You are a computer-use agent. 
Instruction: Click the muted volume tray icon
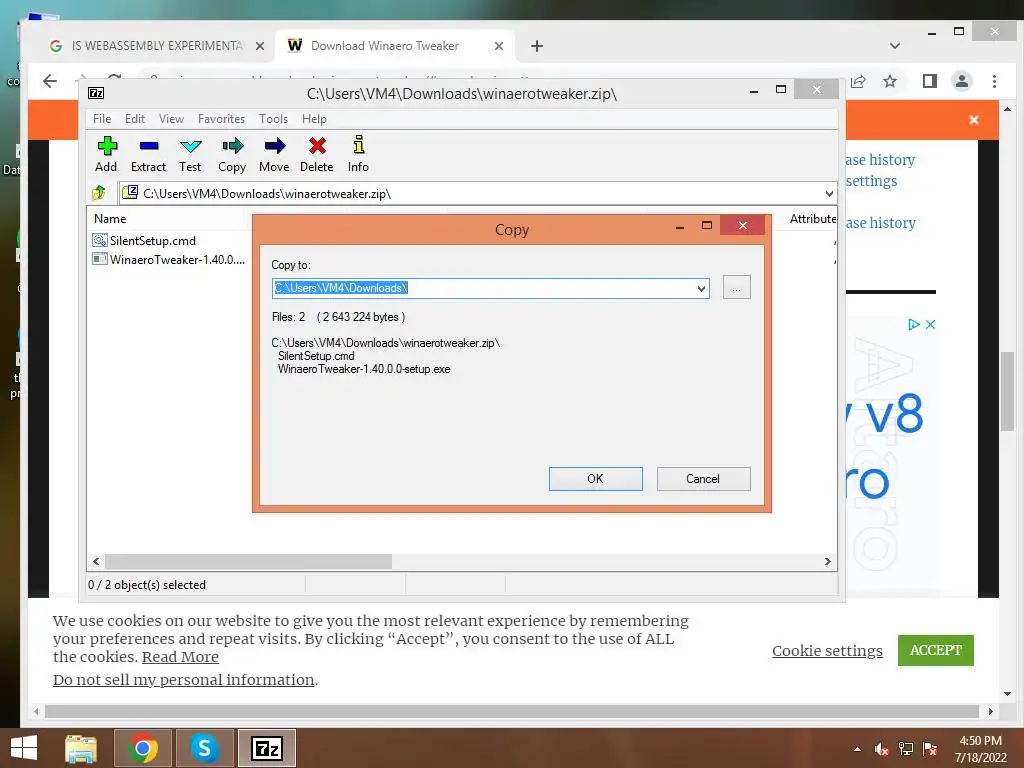[x=881, y=749]
